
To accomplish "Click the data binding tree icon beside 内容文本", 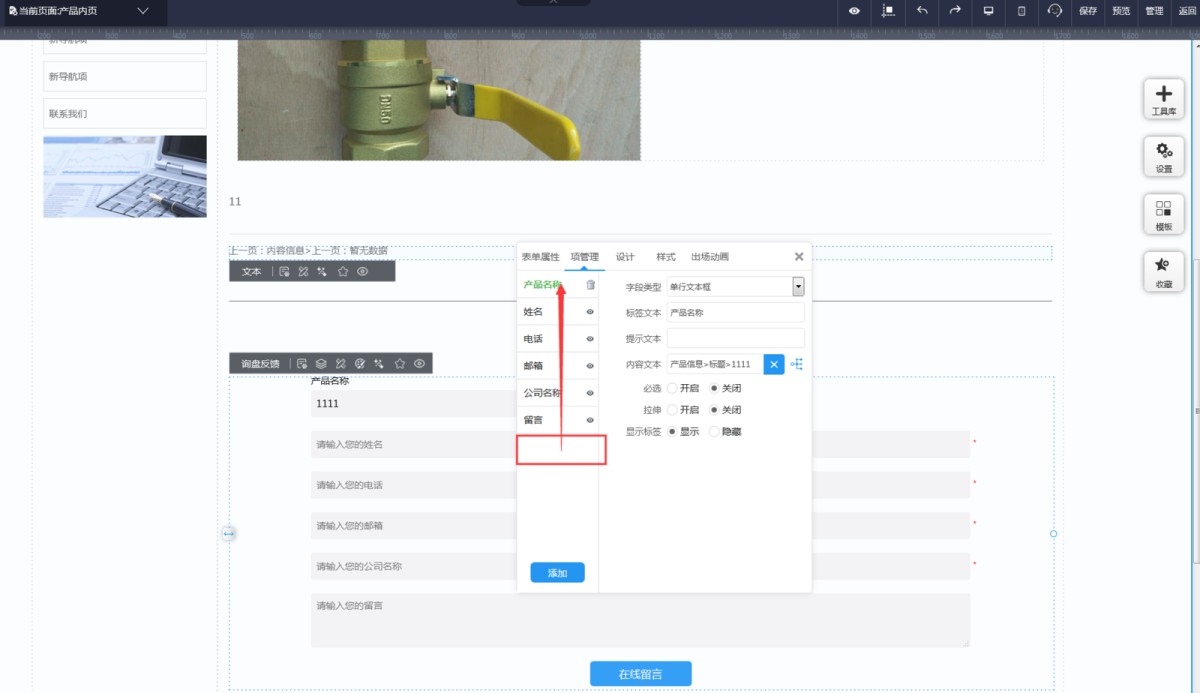I will (797, 364).
